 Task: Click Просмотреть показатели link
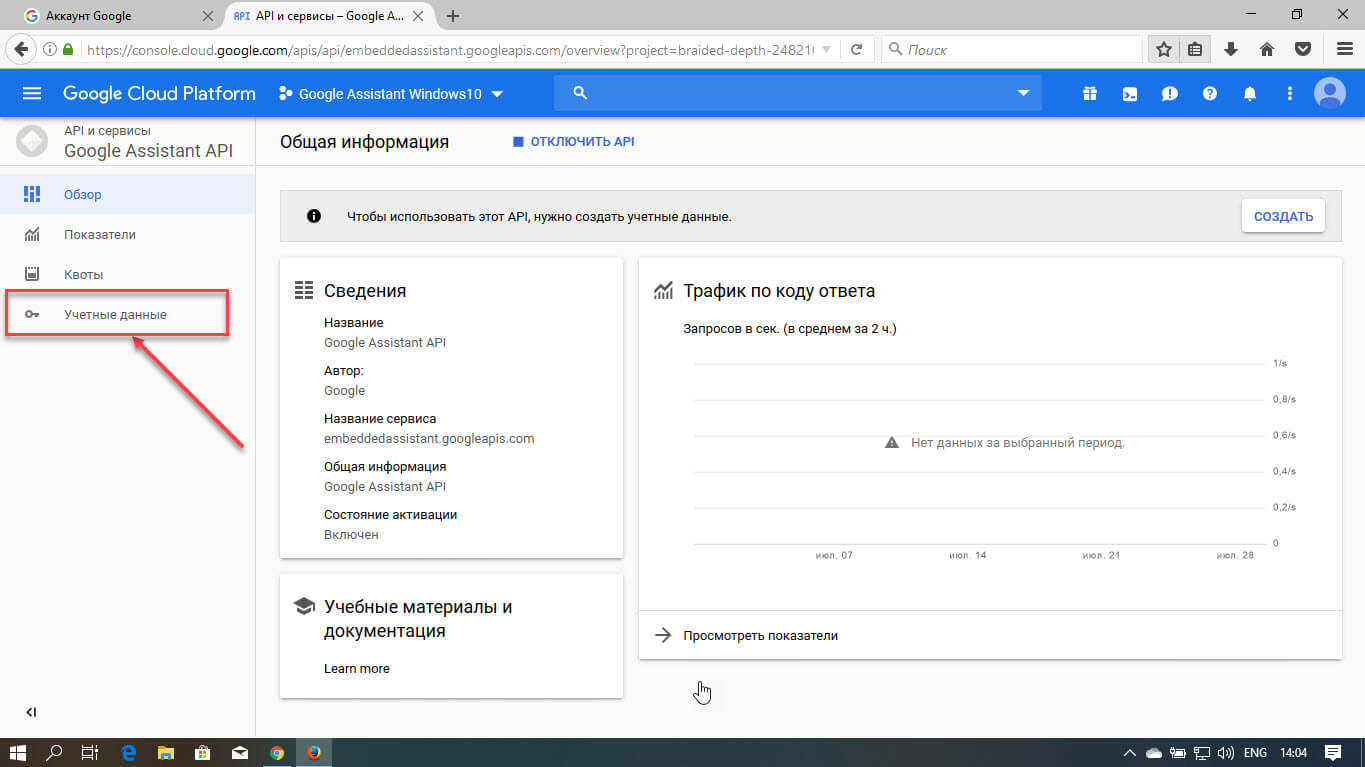coord(760,635)
